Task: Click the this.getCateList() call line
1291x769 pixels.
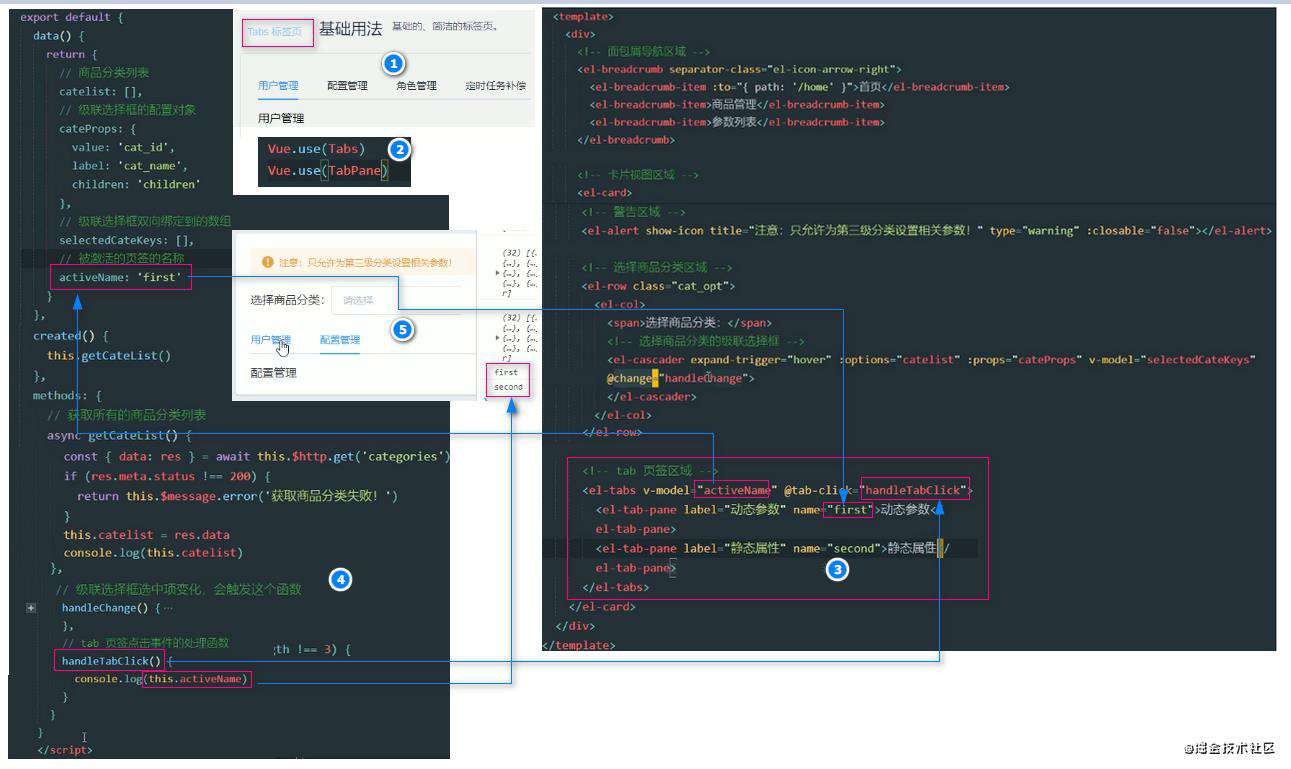Action: (x=109, y=355)
